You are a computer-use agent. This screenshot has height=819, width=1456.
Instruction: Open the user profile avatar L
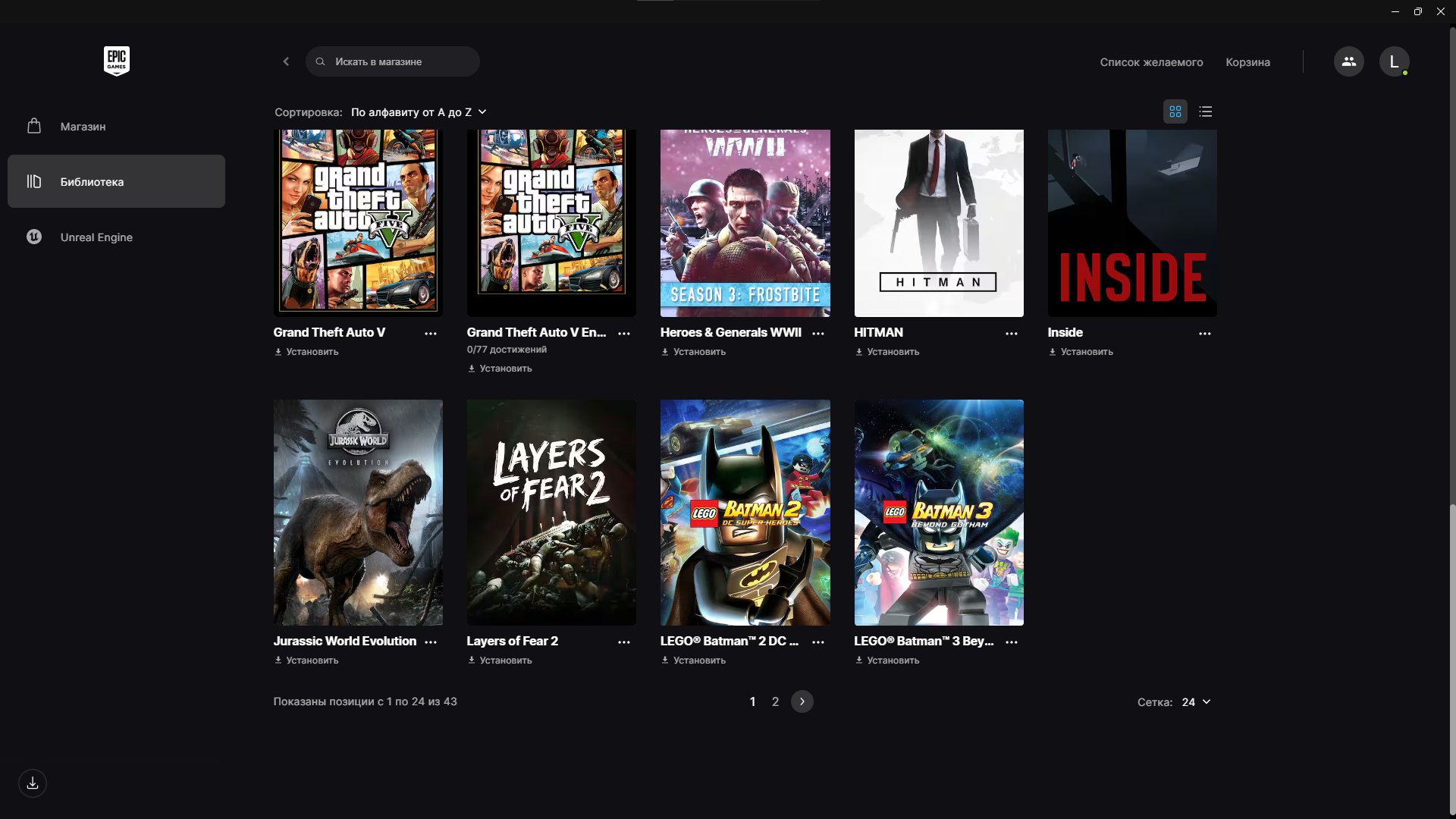click(1394, 61)
